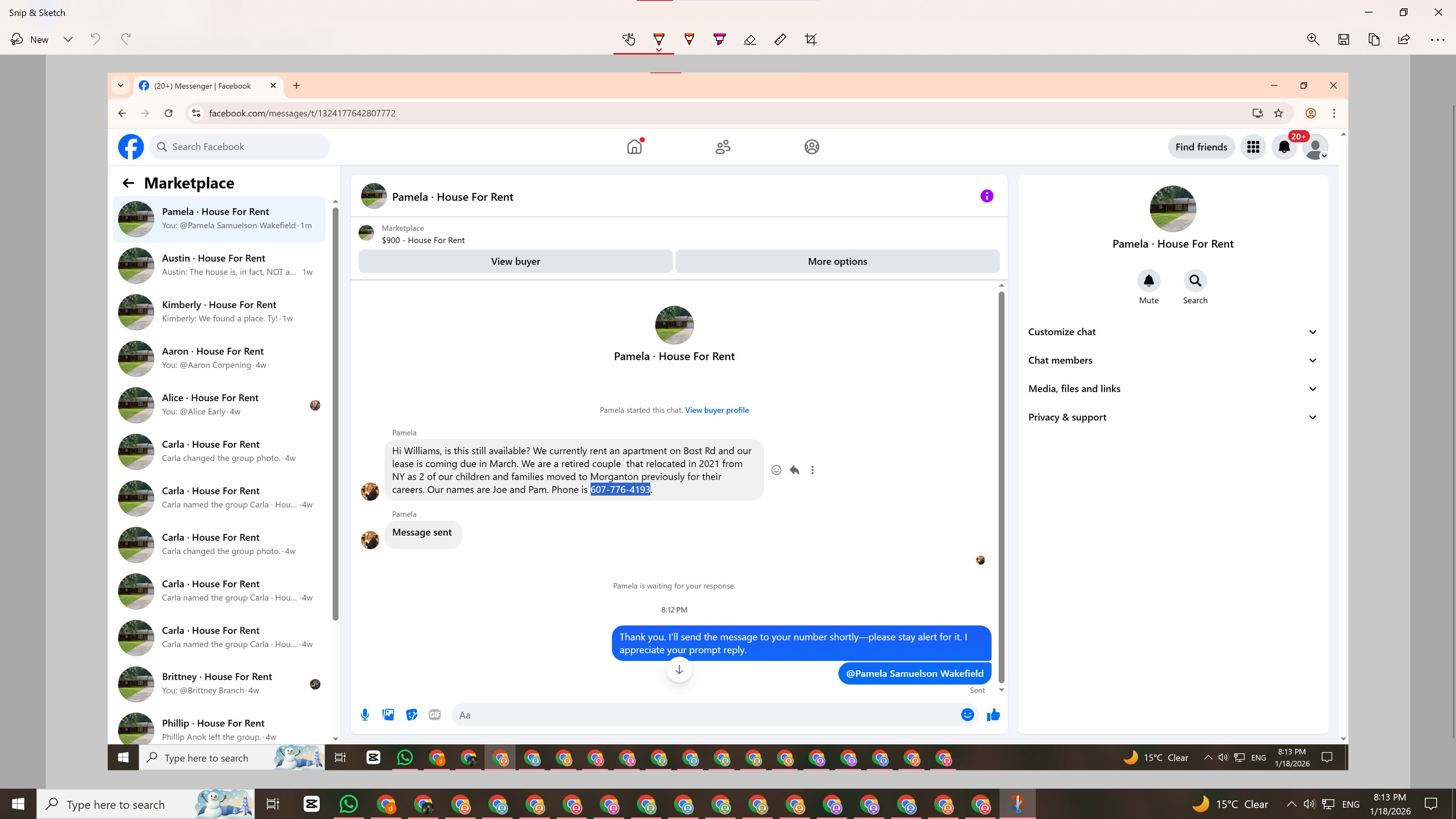Select the Ballpoint pen tool
This screenshot has height=819, width=1456.
pos(659,39)
